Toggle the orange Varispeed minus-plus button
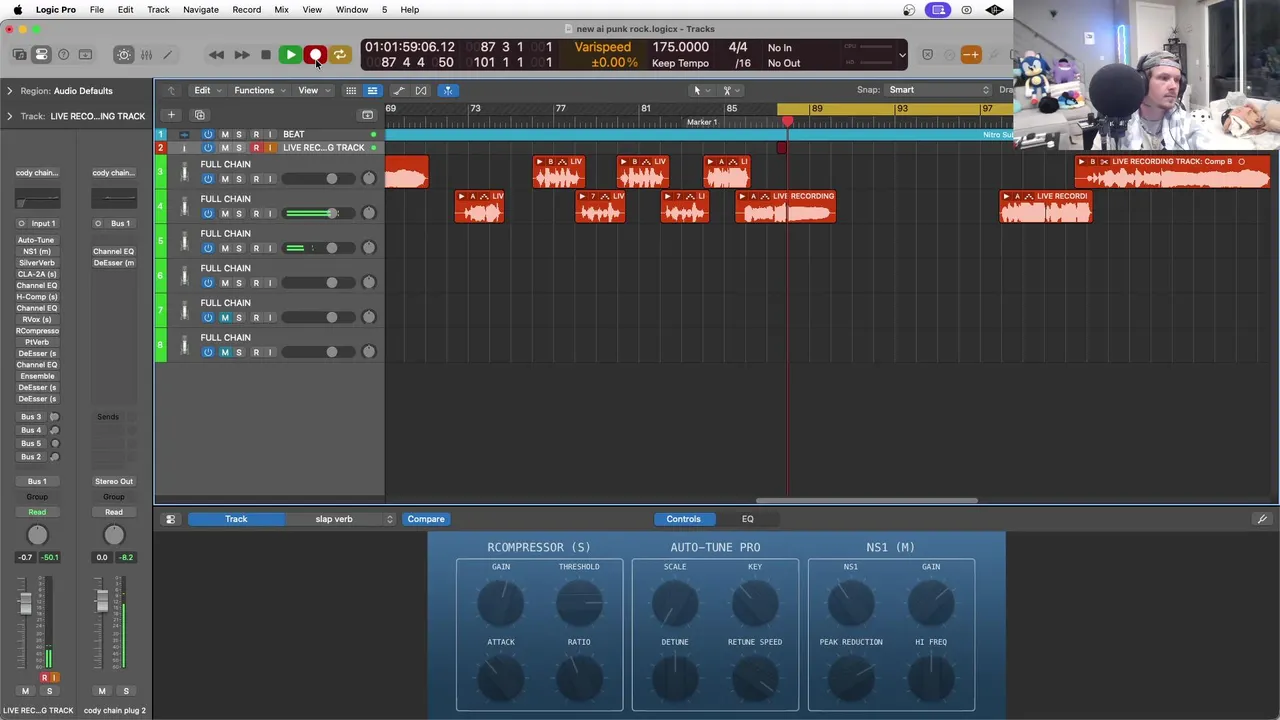This screenshot has width=1280, height=720. click(970, 55)
